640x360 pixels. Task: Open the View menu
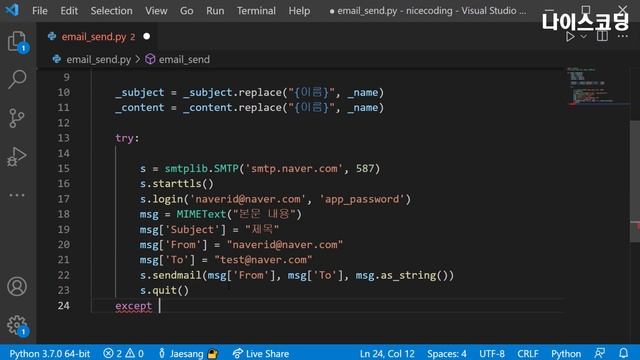pyautogui.click(x=156, y=11)
